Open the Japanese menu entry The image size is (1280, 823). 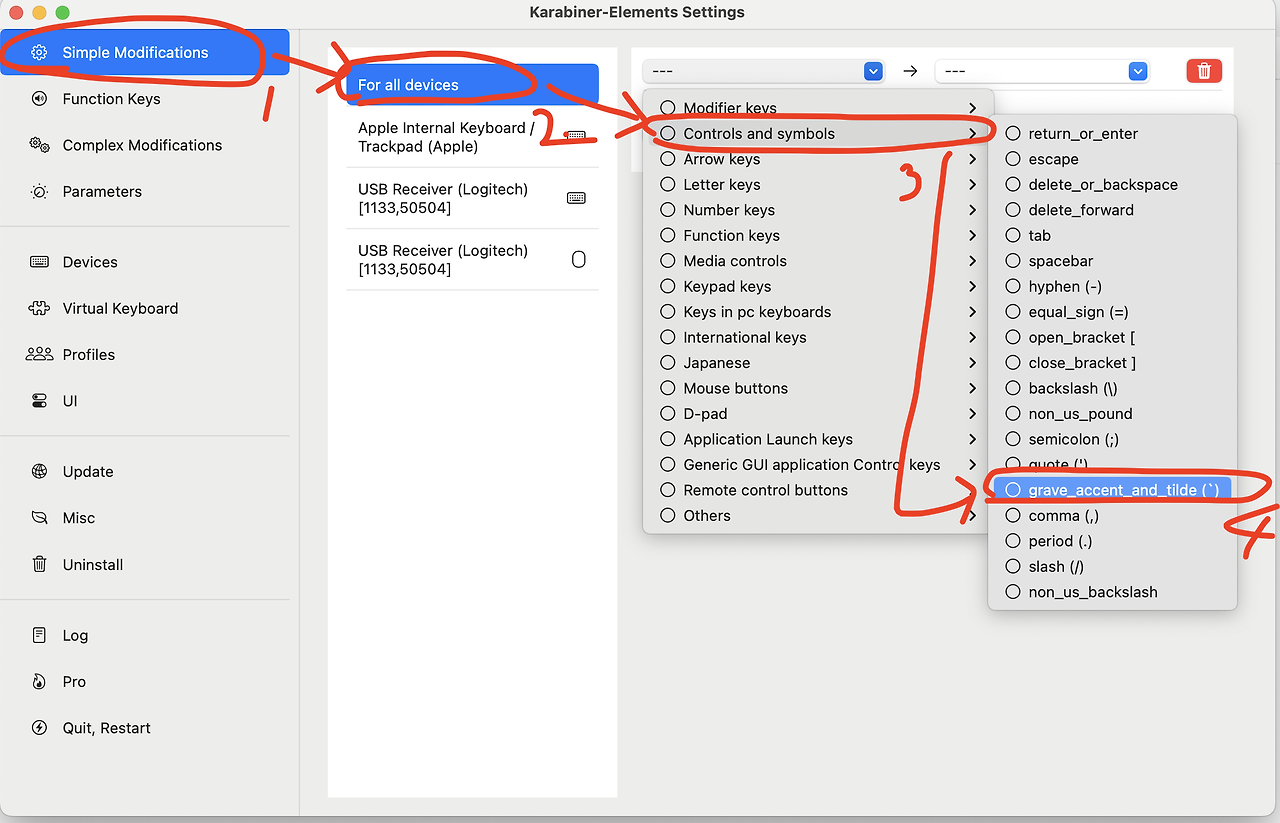(x=818, y=363)
